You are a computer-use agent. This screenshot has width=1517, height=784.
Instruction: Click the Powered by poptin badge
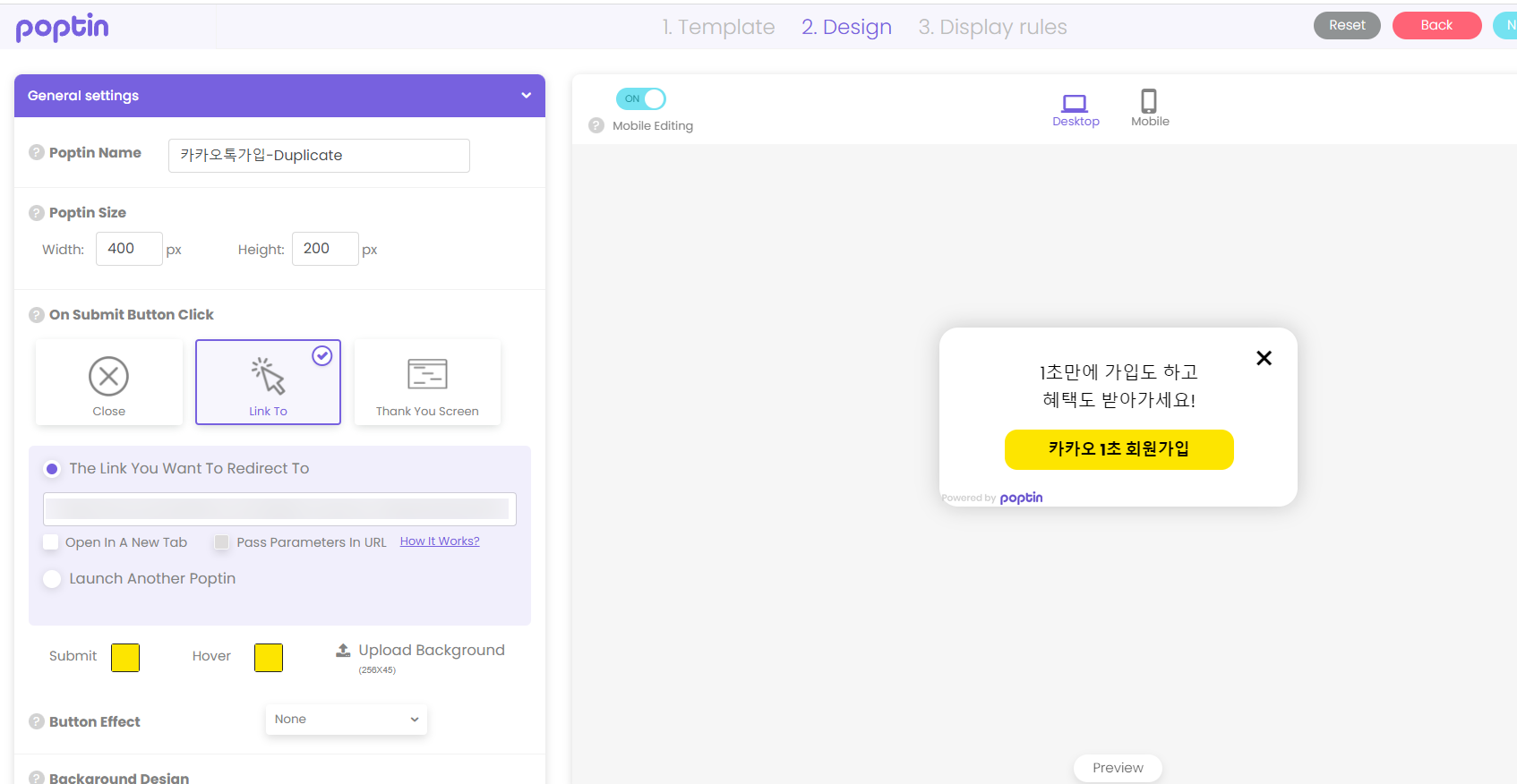click(x=992, y=498)
